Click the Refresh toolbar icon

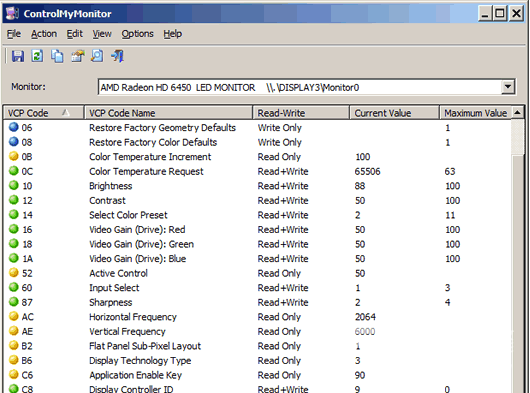pyautogui.click(x=37, y=56)
